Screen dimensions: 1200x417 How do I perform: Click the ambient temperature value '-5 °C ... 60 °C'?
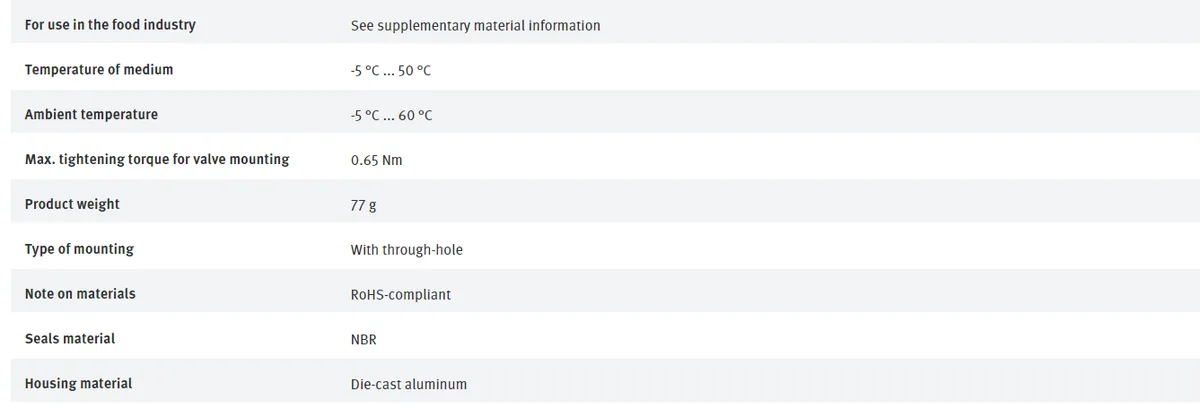[392, 115]
